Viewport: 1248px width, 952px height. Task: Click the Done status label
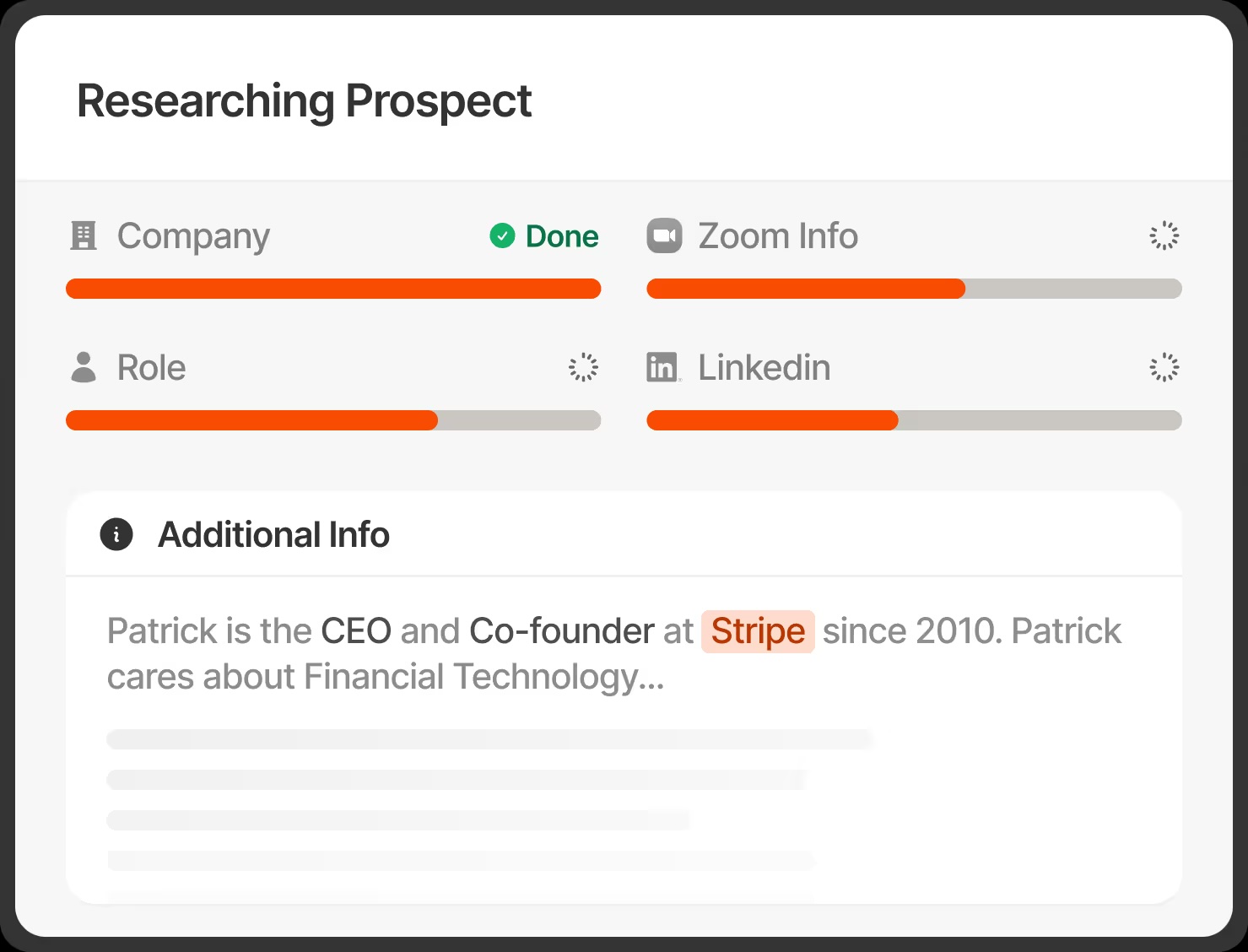[x=562, y=236]
